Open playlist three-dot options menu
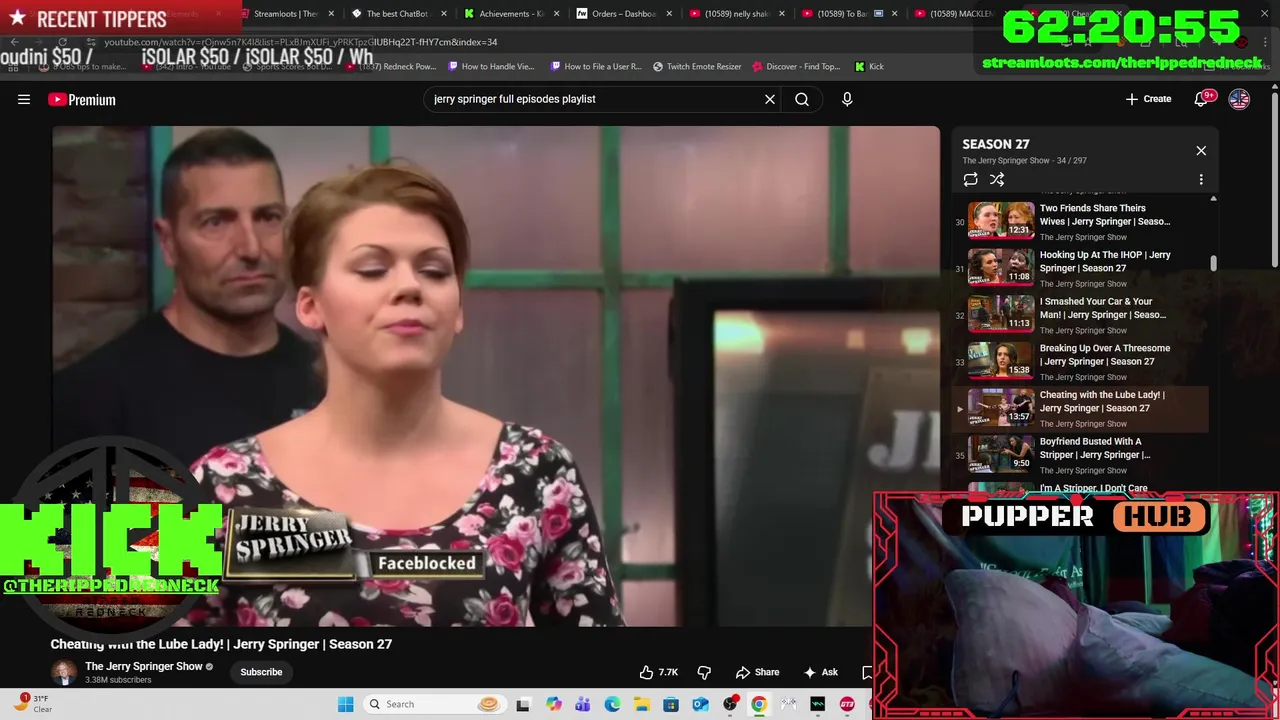 (x=1201, y=179)
